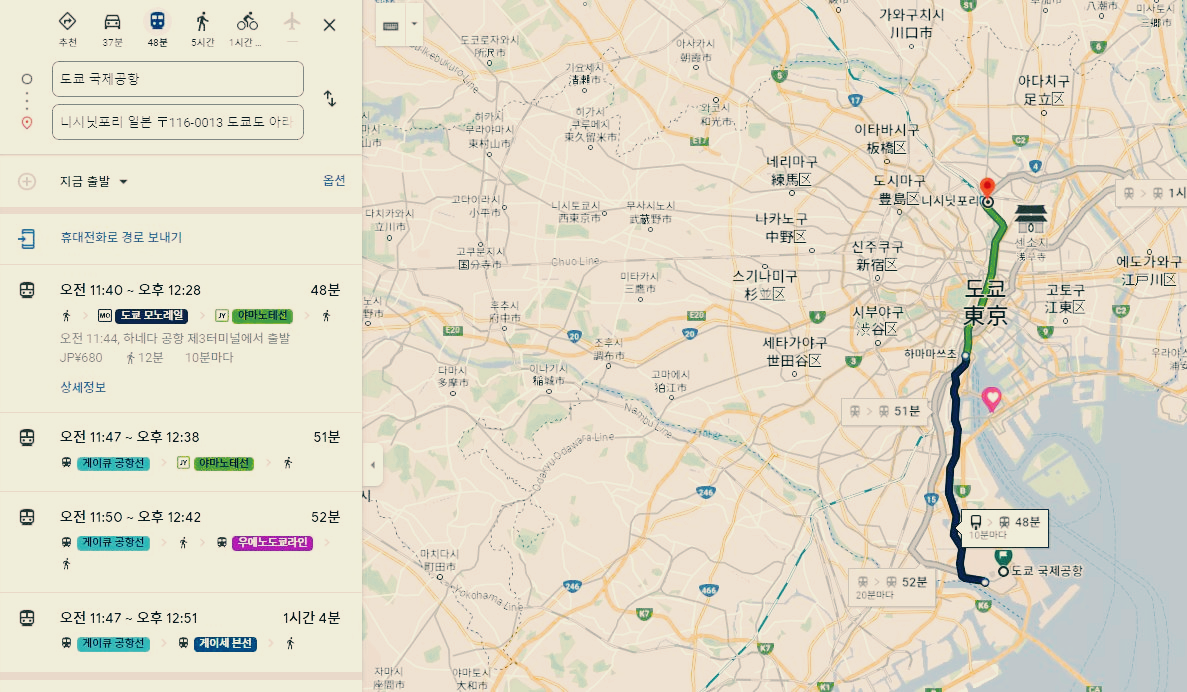Choose cycling mode (1시간)

click(x=247, y=29)
